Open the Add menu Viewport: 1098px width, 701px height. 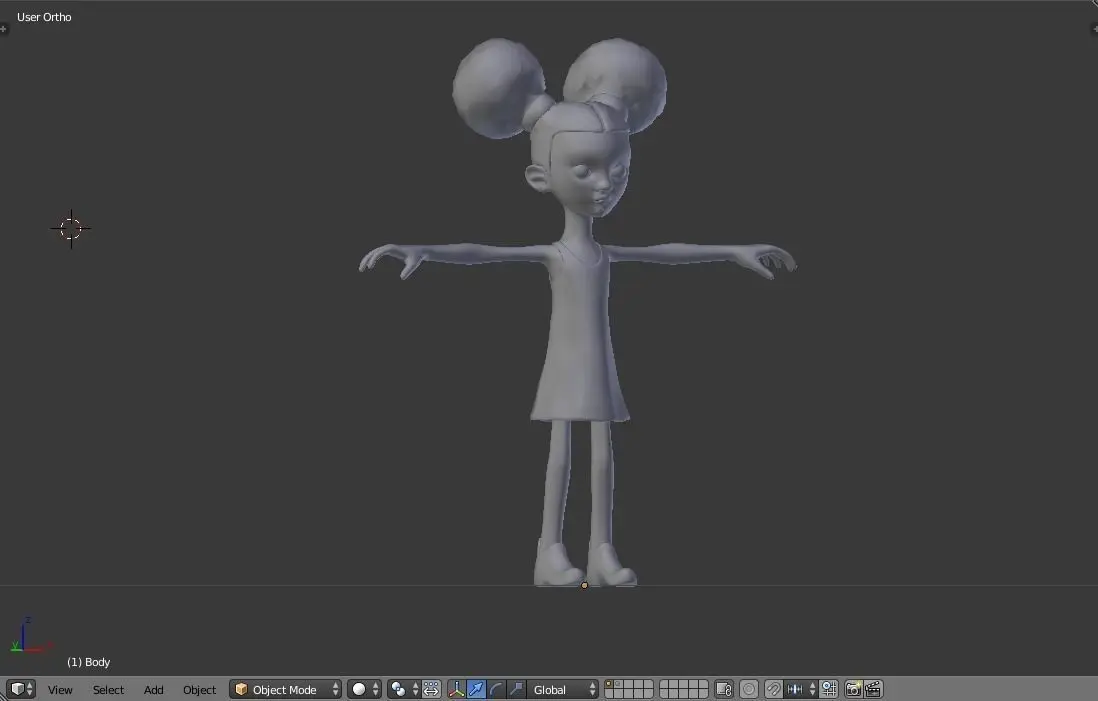(153, 690)
